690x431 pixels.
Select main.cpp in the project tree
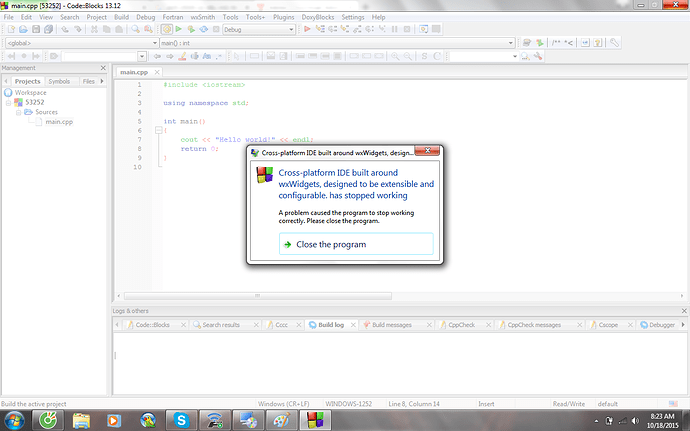59,122
